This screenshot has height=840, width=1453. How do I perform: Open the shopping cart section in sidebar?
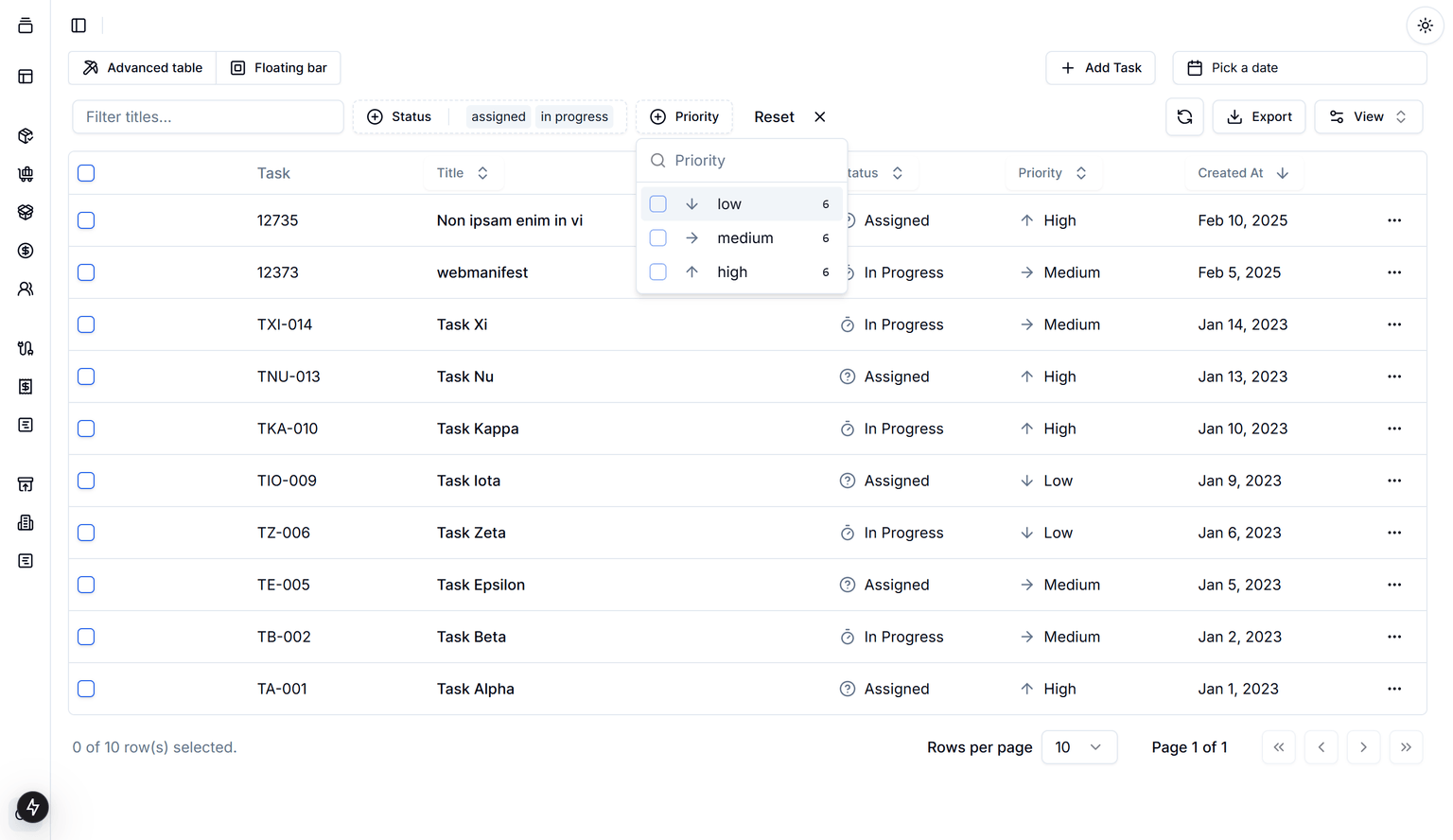pyautogui.click(x=26, y=174)
